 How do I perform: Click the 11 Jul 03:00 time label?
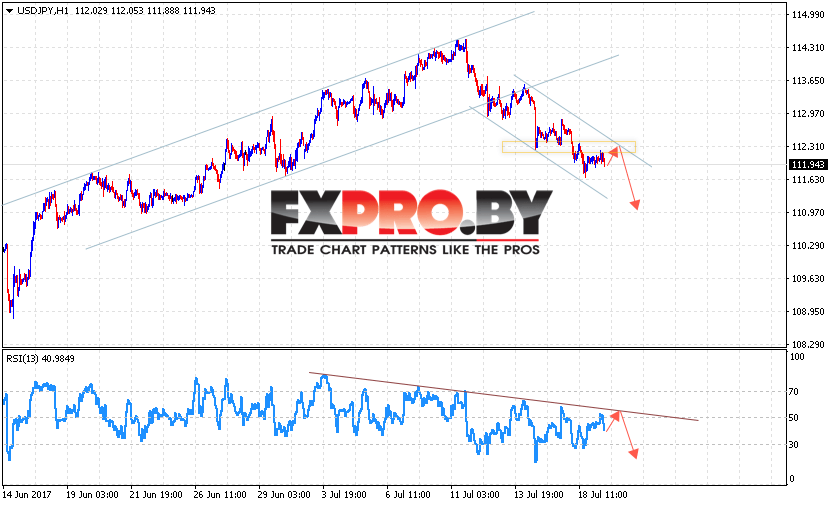click(x=474, y=494)
